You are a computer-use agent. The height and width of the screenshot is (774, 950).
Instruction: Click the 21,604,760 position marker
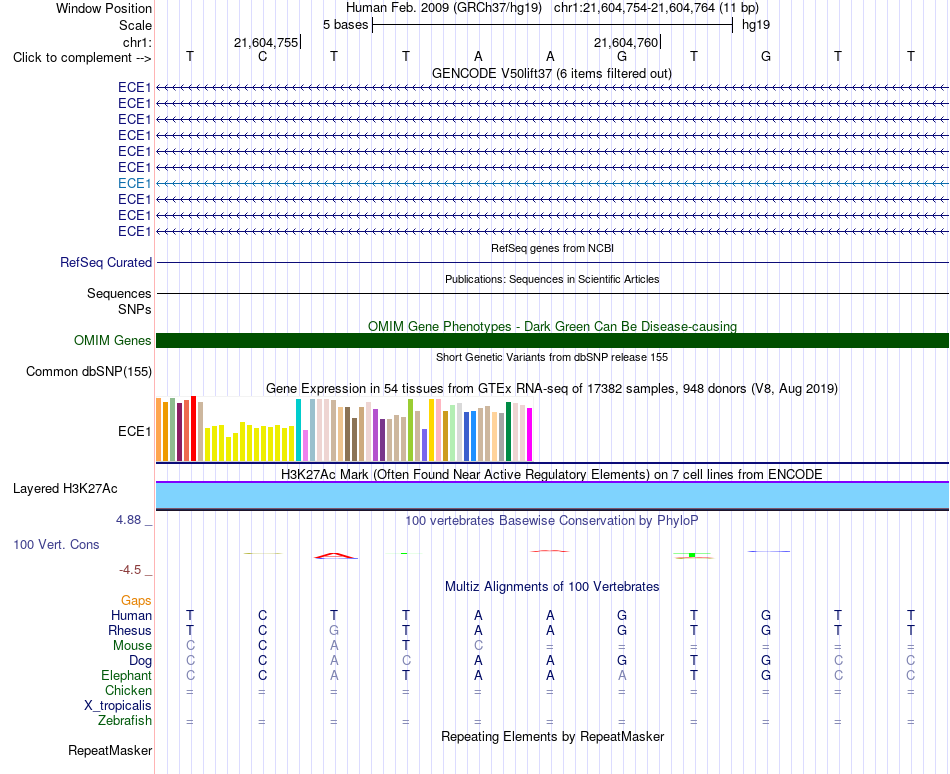pyautogui.click(x=626, y=42)
